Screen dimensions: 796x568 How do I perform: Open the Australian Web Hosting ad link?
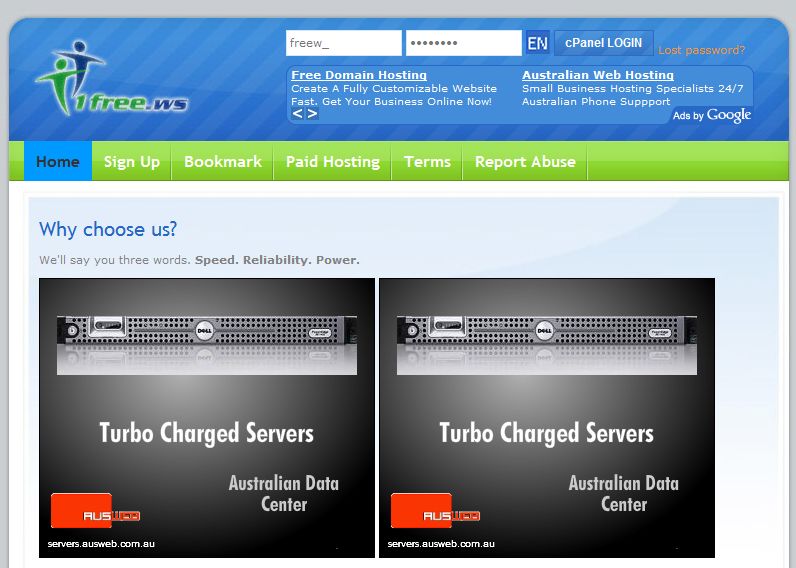pos(598,75)
